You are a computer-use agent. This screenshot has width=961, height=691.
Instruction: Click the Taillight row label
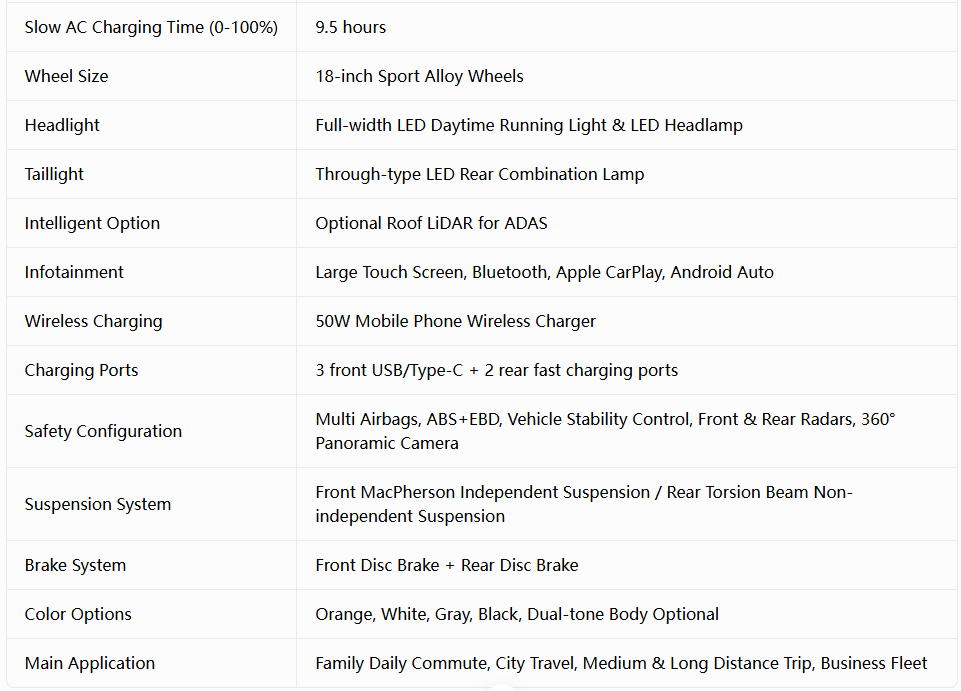[x=54, y=175]
